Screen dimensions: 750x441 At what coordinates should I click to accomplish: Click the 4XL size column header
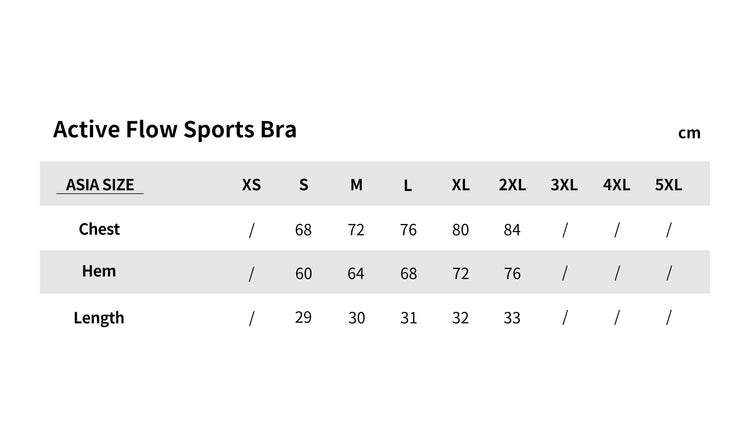click(616, 185)
